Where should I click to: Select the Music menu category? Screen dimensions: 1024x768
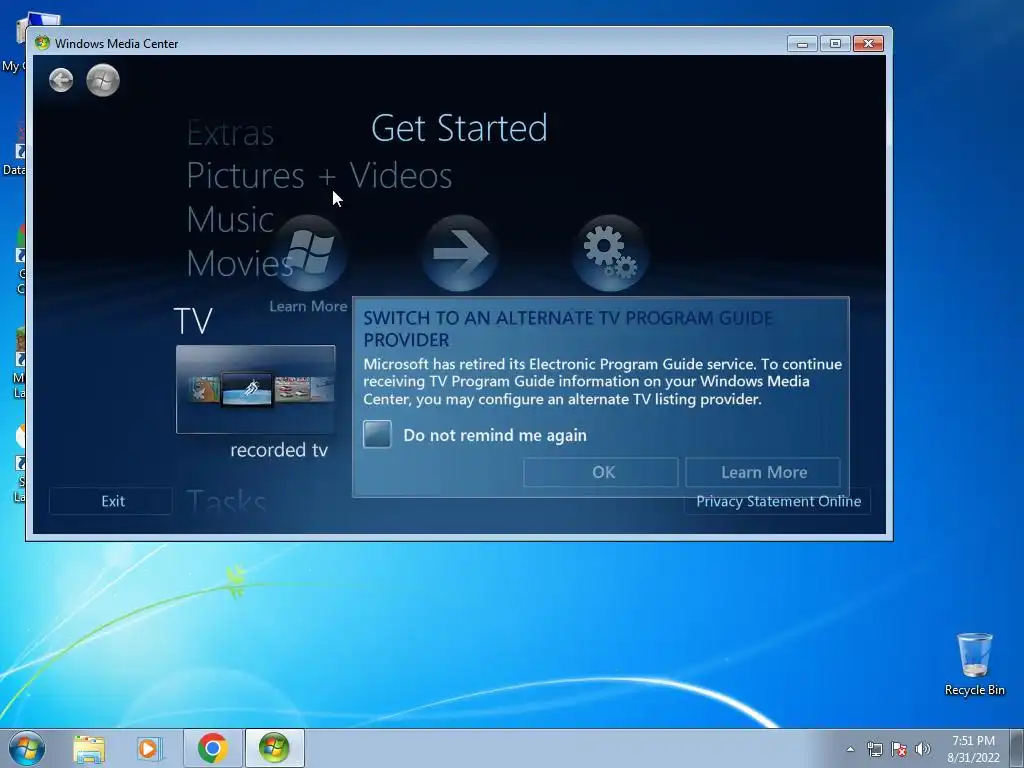(230, 219)
